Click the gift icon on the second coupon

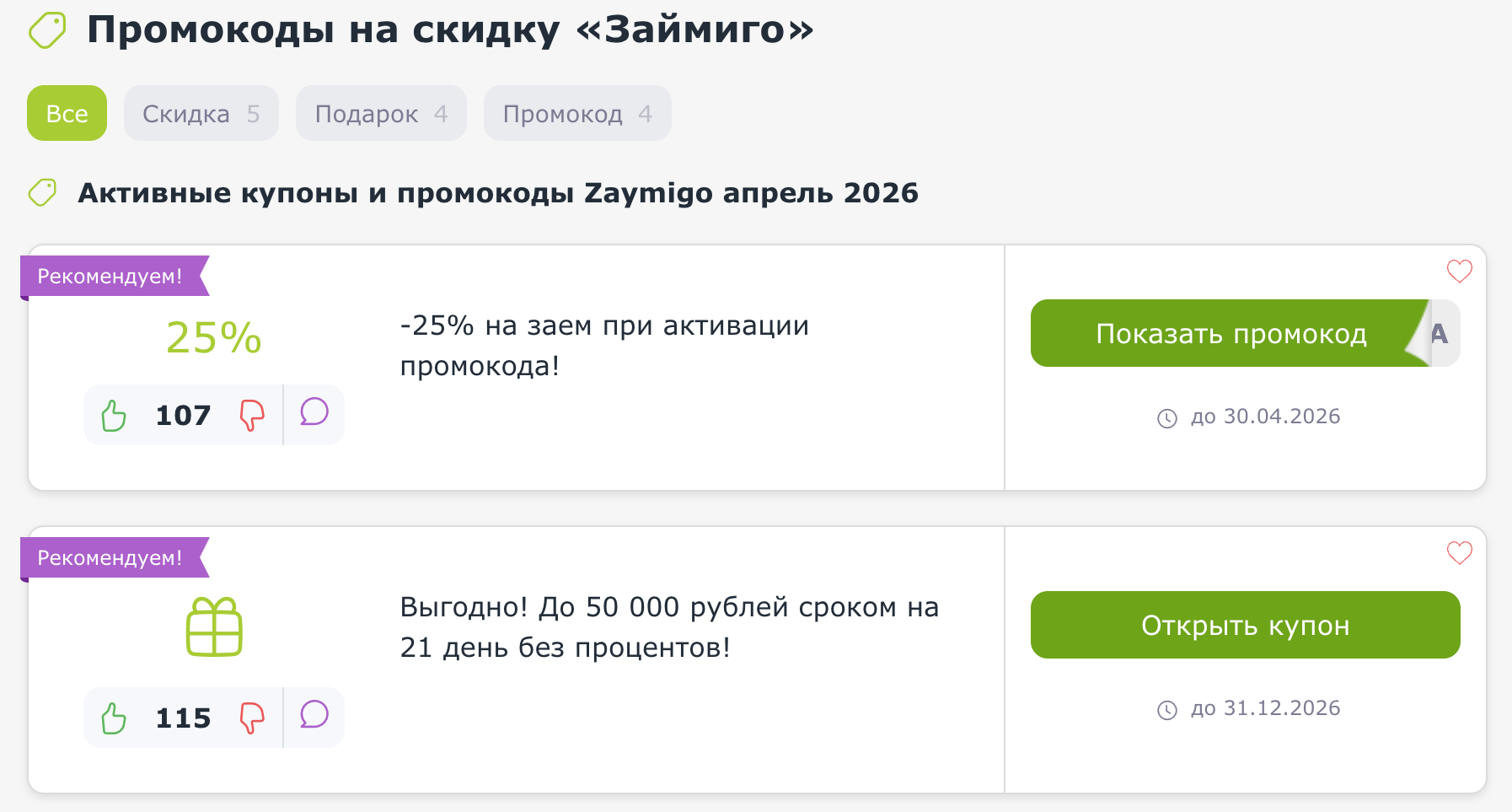pyautogui.click(x=213, y=627)
